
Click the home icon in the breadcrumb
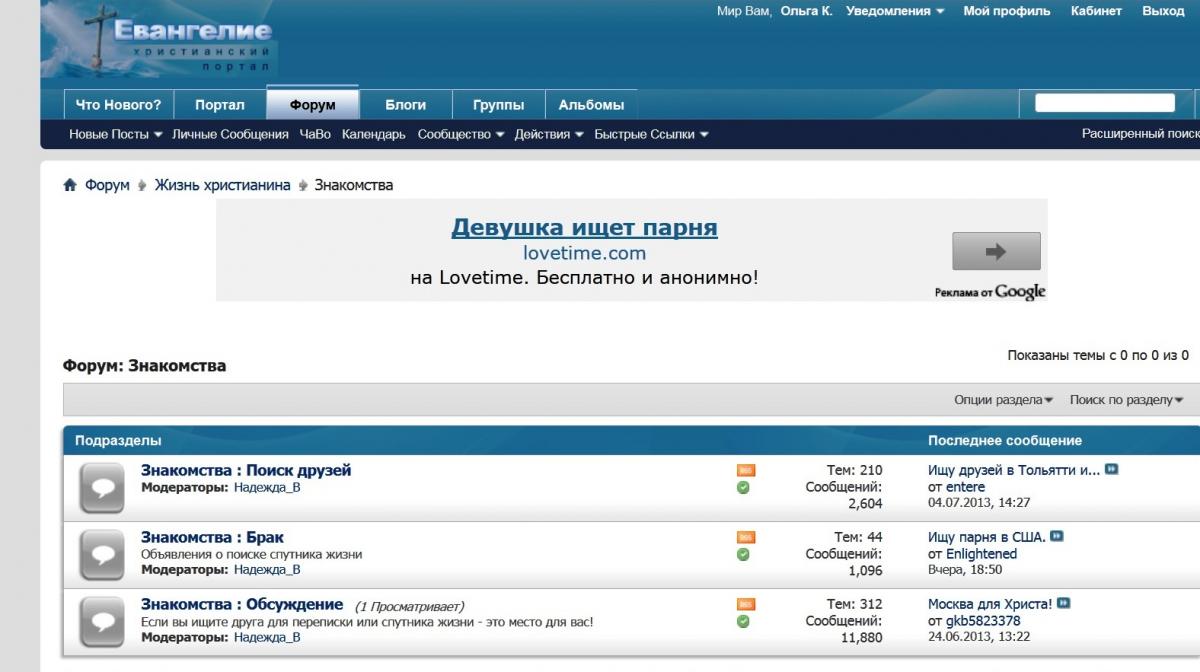70,185
